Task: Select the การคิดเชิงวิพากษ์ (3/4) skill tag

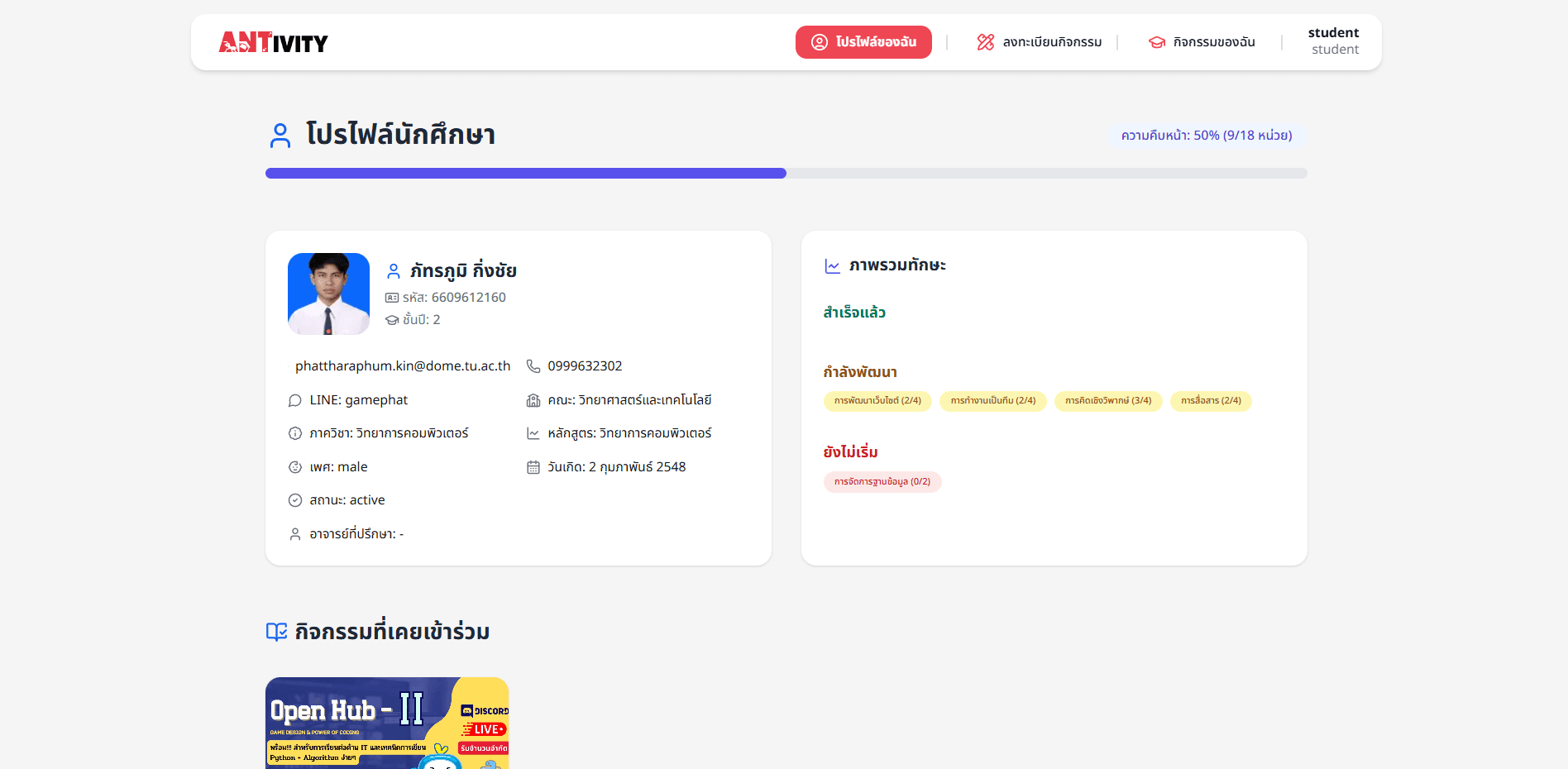Action: [x=1108, y=401]
